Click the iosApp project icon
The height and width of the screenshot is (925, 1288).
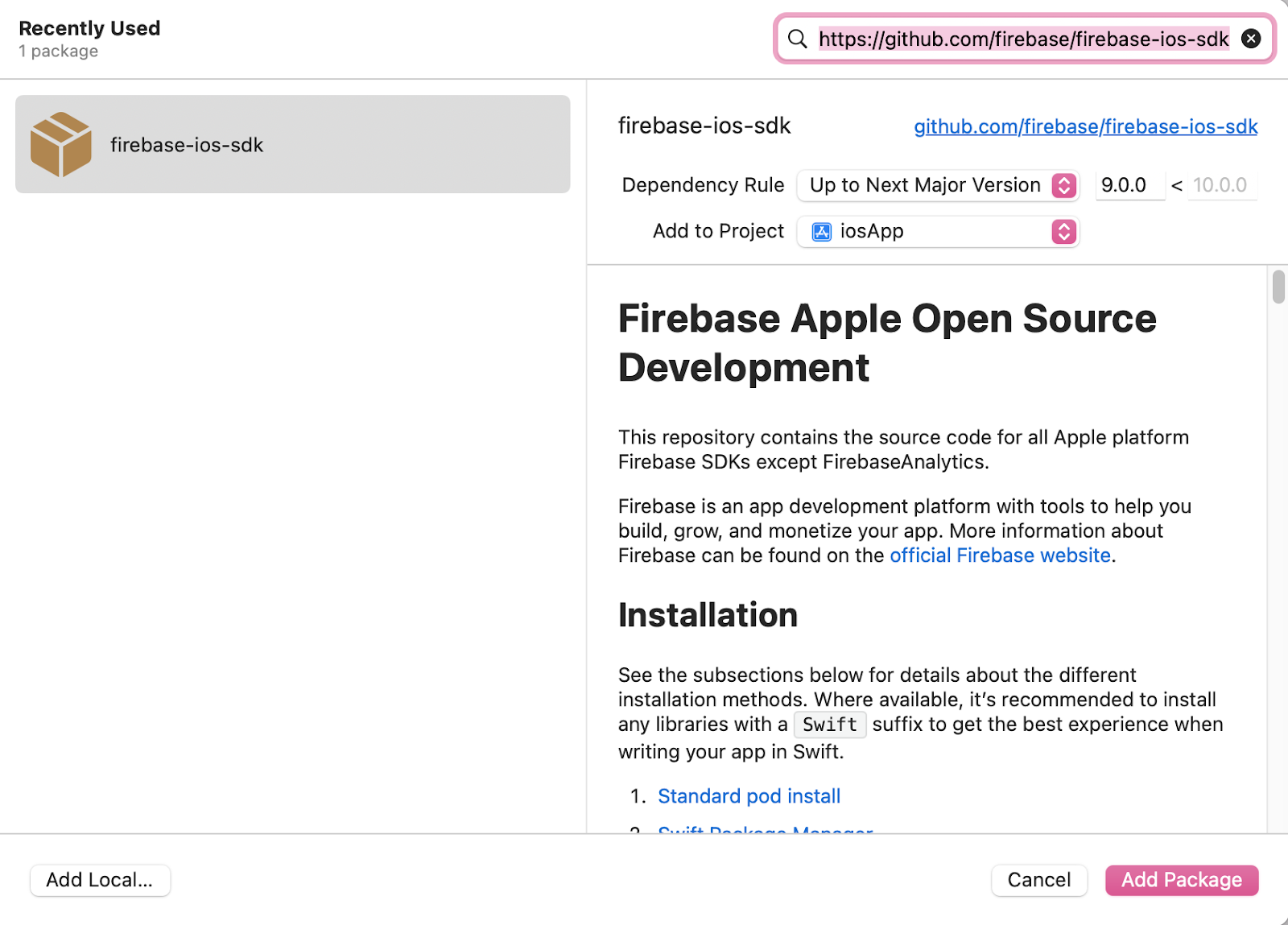pyautogui.click(x=821, y=232)
